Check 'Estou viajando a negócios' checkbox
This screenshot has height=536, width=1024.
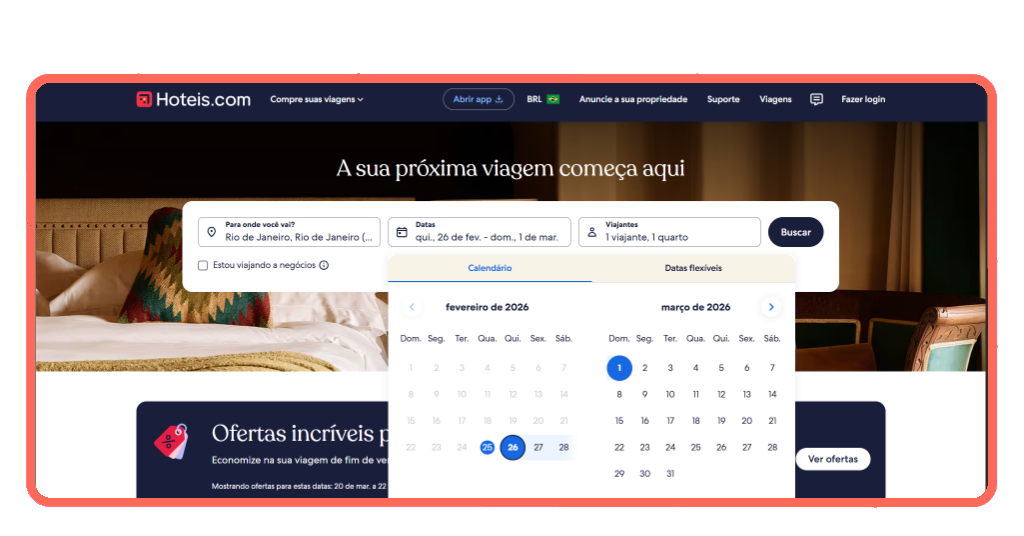(x=203, y=265)
